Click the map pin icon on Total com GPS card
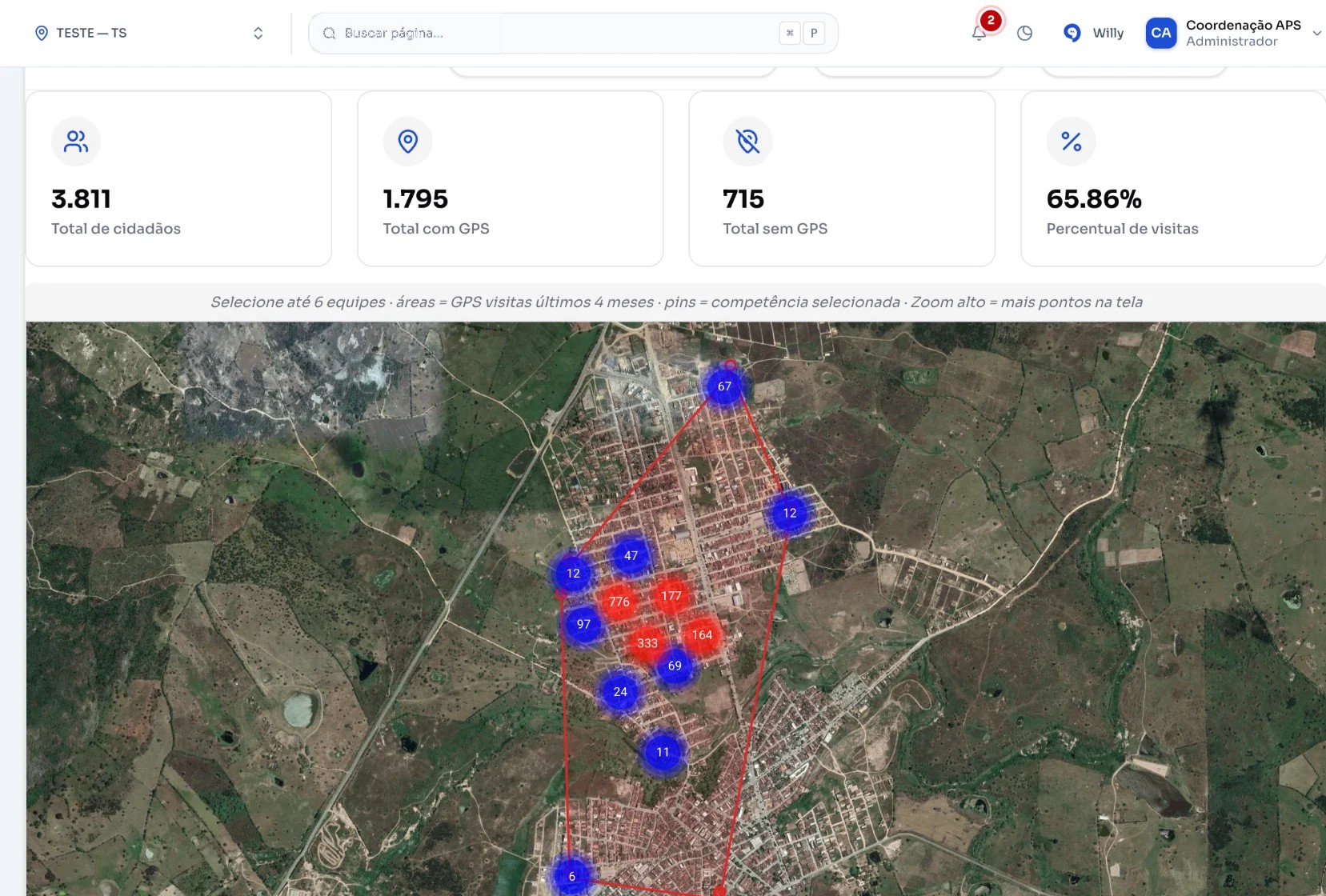Viewport: 1326px width, 896px height. click(408, 142)
